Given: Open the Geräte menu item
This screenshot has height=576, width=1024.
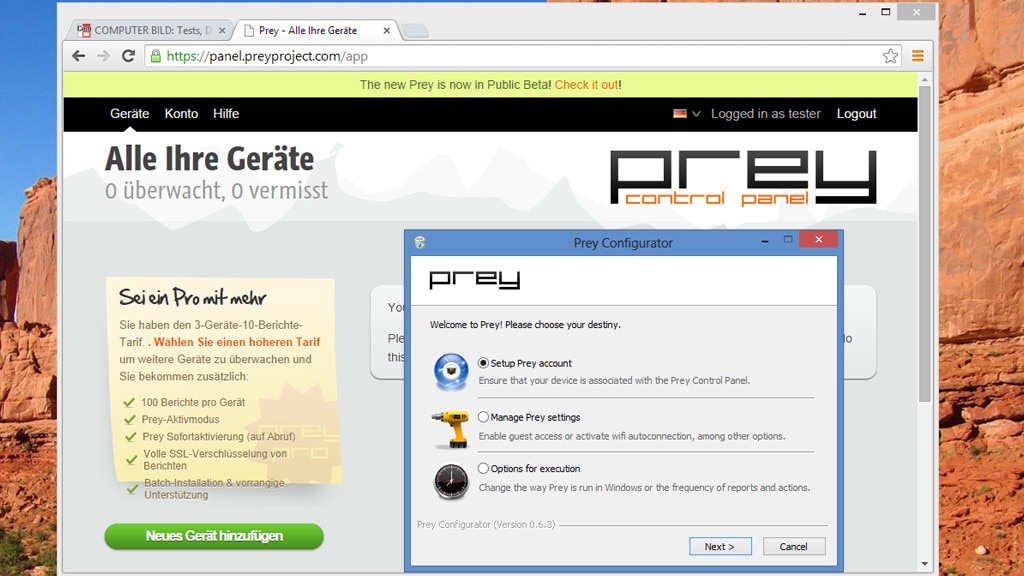Looking at the screenshot, I should click(129, 114).
